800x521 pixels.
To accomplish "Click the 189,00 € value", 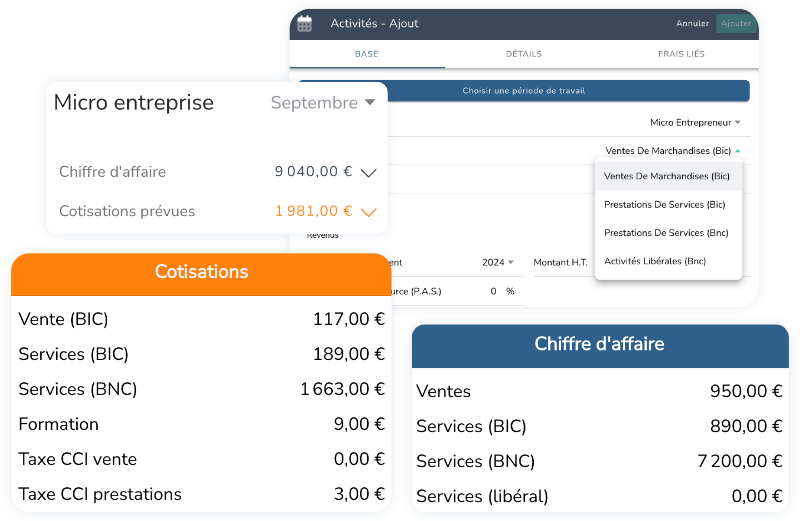I will click(x=348, y=354).
